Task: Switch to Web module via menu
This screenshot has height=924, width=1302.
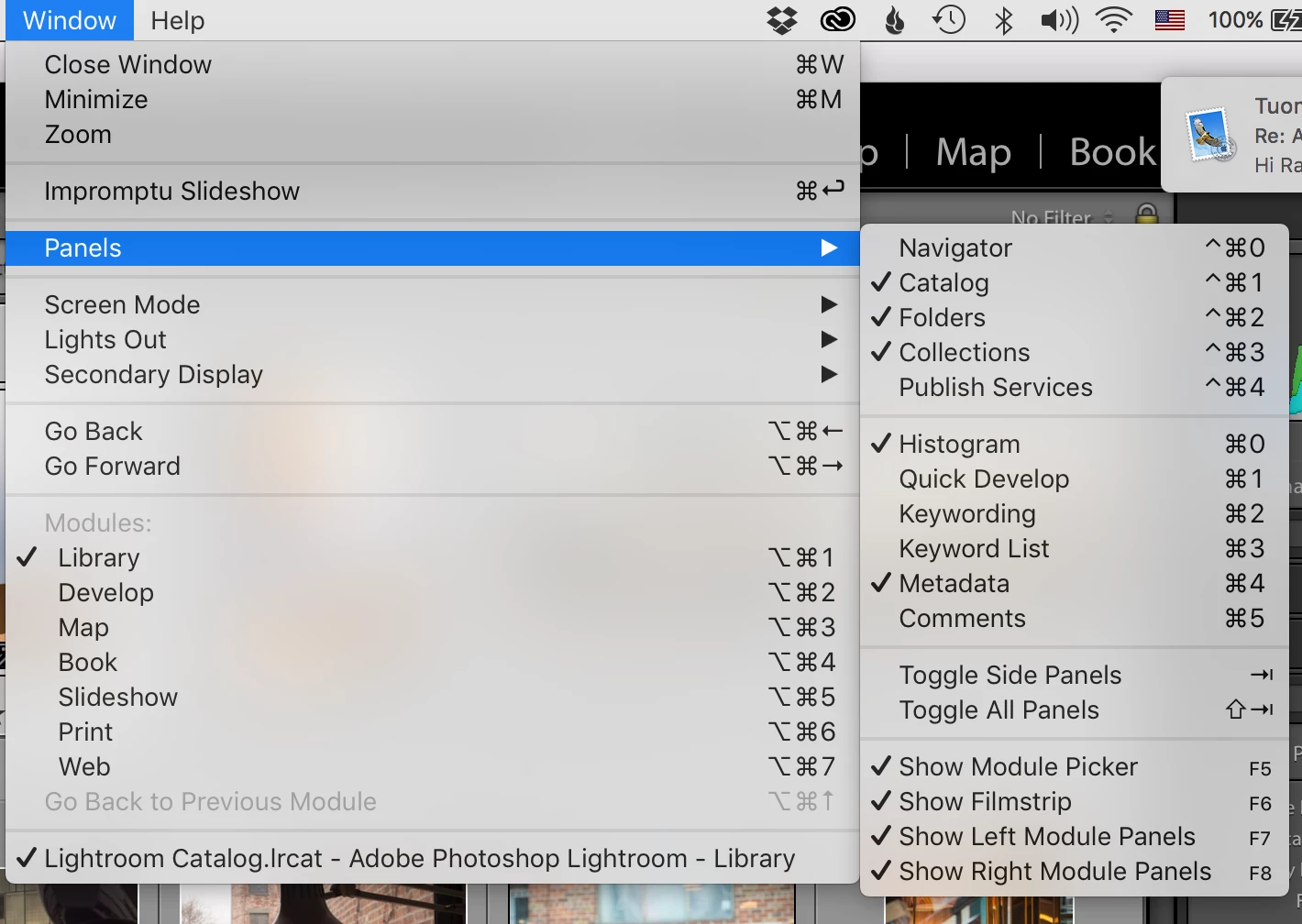Action: 433,766
